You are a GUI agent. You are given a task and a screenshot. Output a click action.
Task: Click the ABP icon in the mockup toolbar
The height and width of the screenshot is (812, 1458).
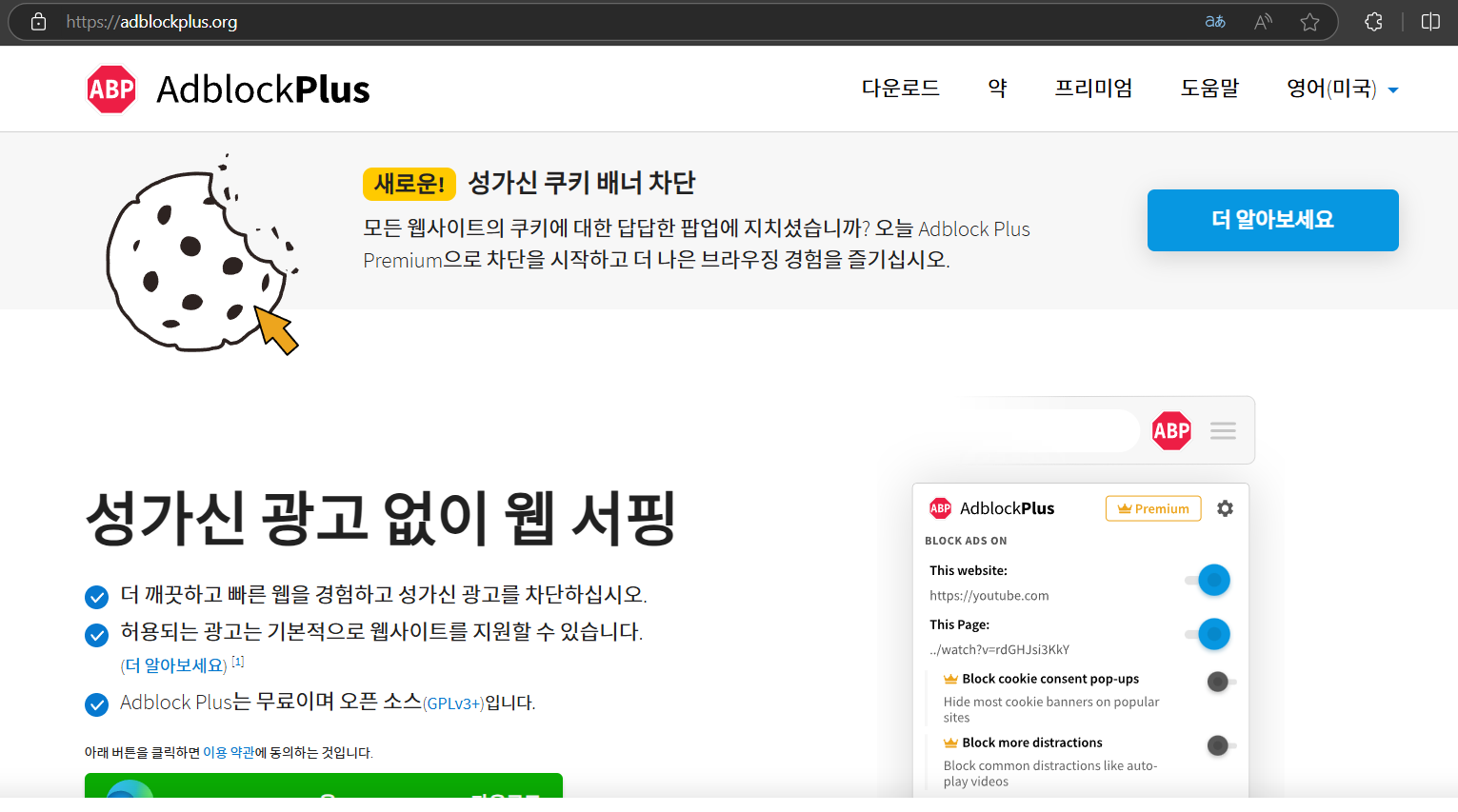click(x=1171, y=430)
